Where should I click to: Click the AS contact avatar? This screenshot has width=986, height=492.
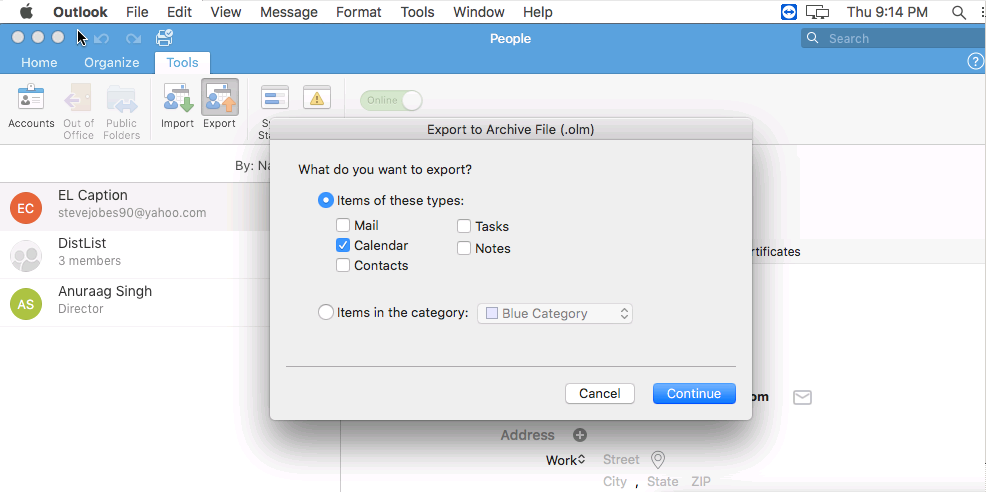tap(26, 305)
